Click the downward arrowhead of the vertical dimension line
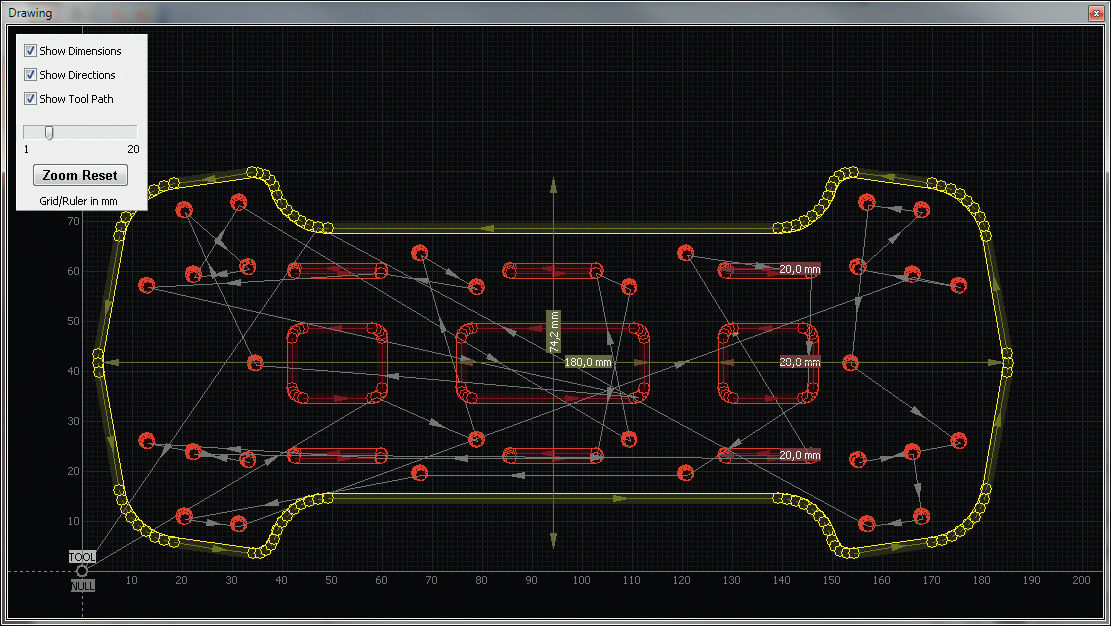1111x626 pixels. (553, 540)
